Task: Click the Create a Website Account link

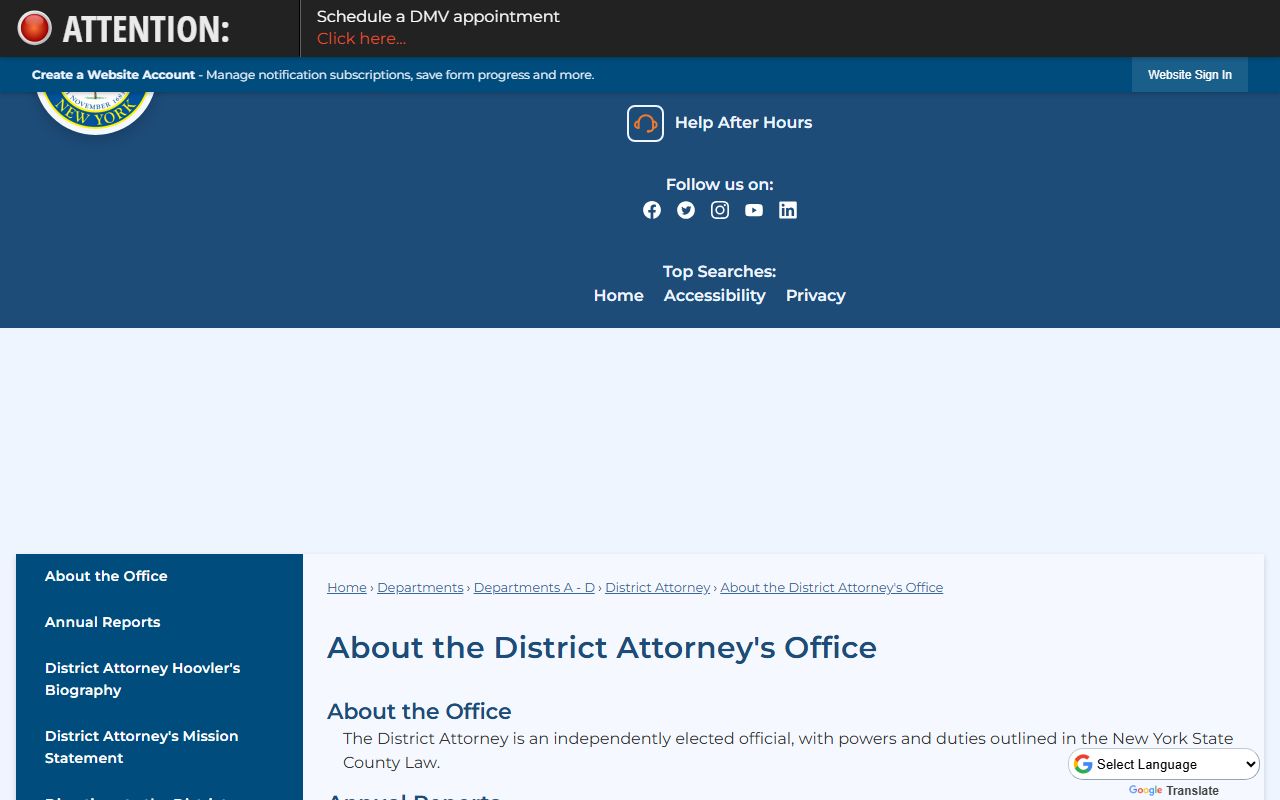Action: tap(113, 75)
